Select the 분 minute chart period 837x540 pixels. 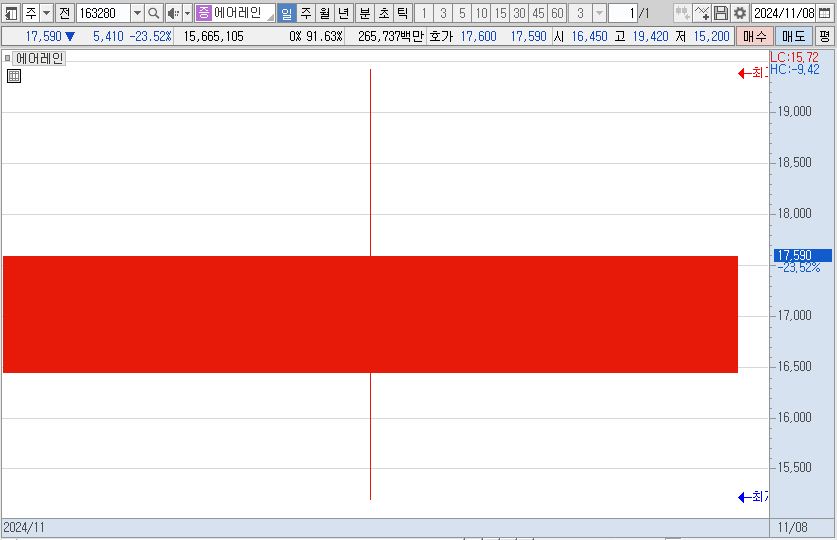(365, 13)
